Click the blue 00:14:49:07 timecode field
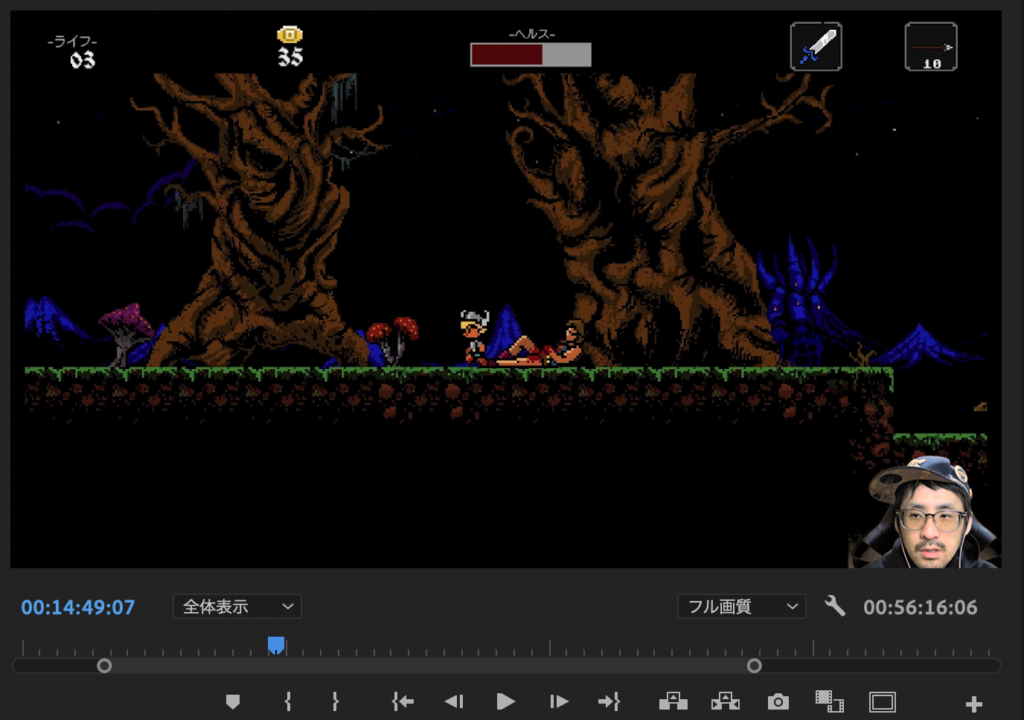Screen dimensions: 1024x720 coord(78,607)
